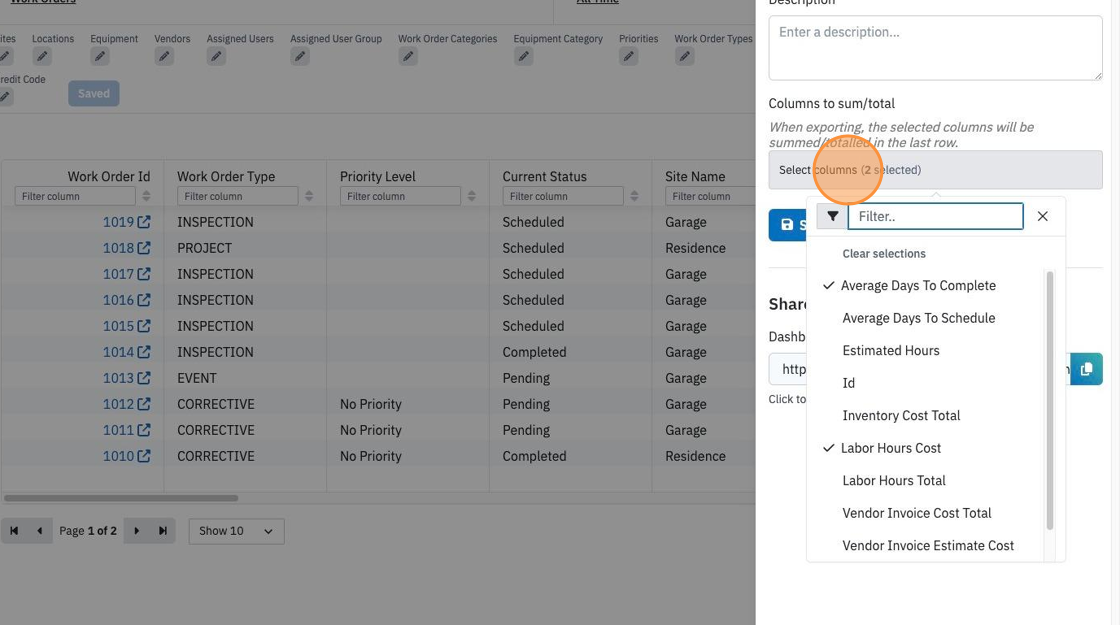This screenshot has width=1120, height=625.
Task: Go to the first page
Action: click(x=14, y=531)
